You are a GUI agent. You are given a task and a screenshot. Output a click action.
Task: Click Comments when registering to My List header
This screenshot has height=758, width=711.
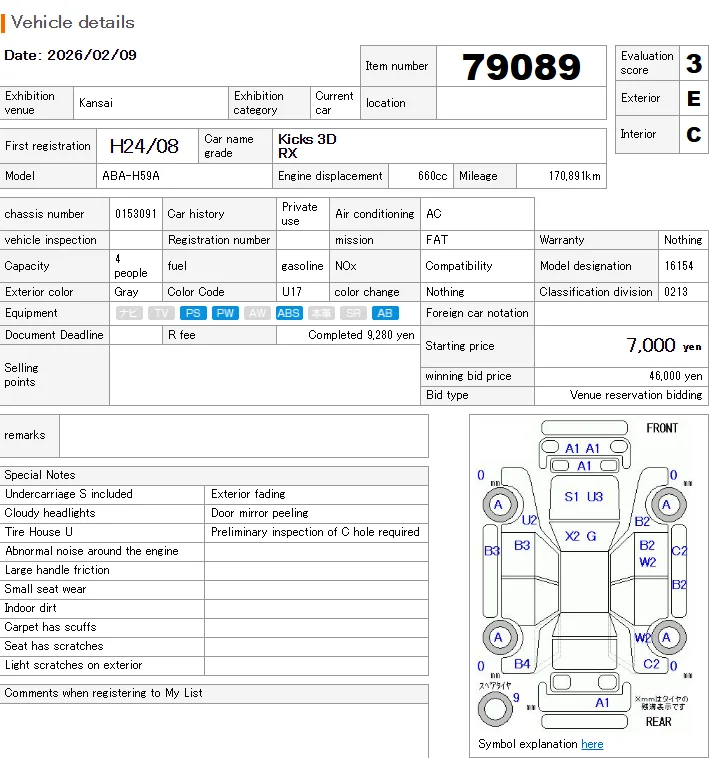coord(214,693)
